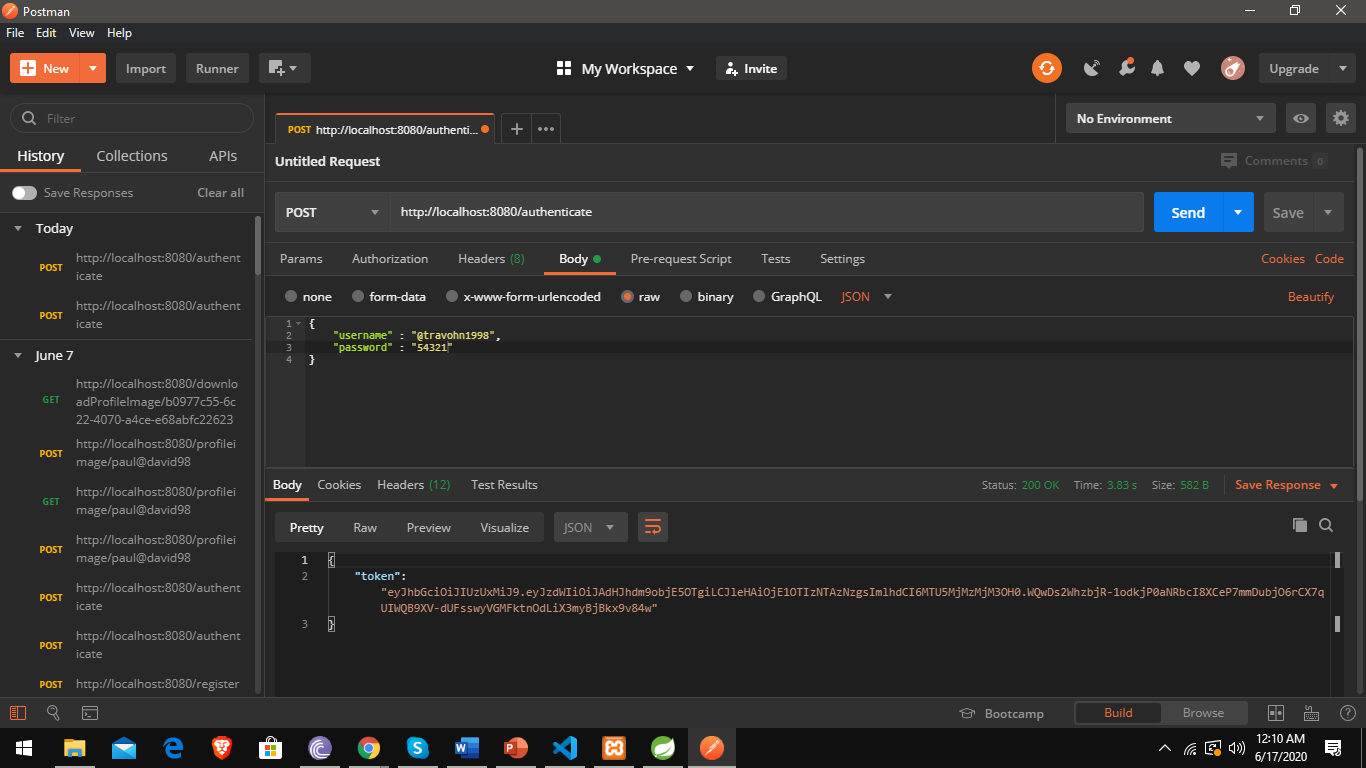Open the help question mark icon
Screen dimensions: 1366x768
point(1347,713)
